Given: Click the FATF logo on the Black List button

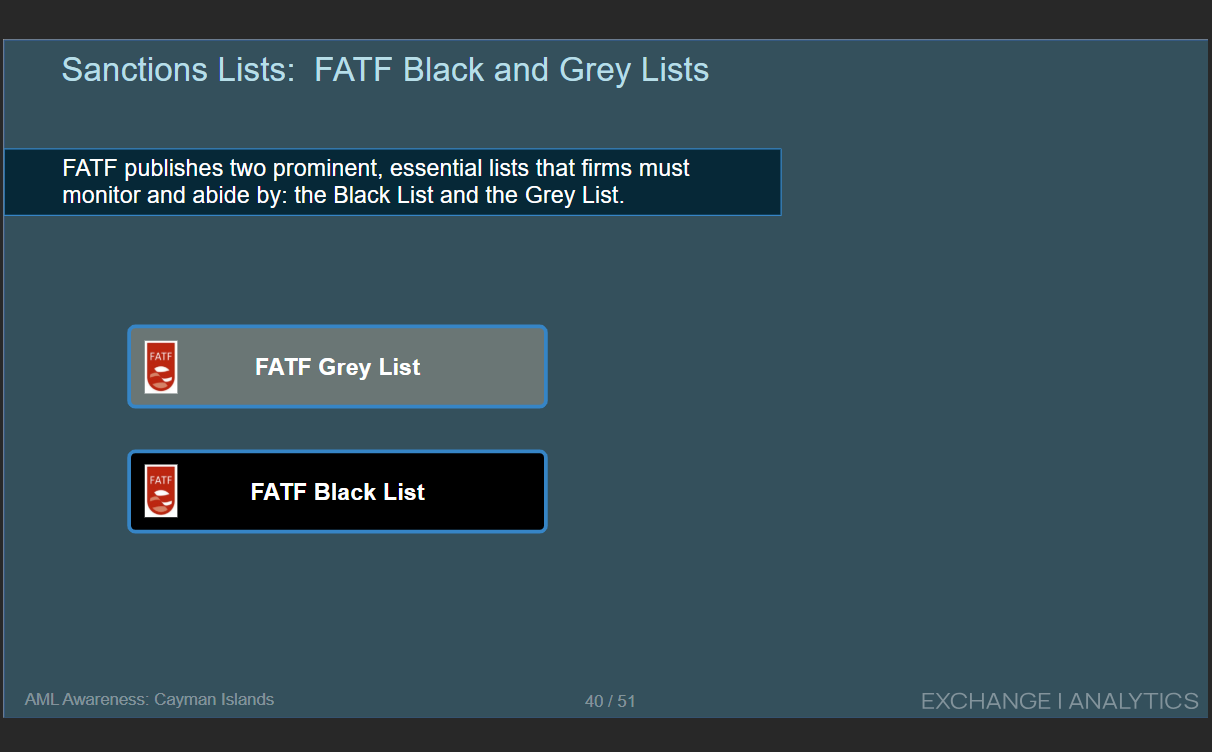Looking at the screenshot, I should point(161,491).
